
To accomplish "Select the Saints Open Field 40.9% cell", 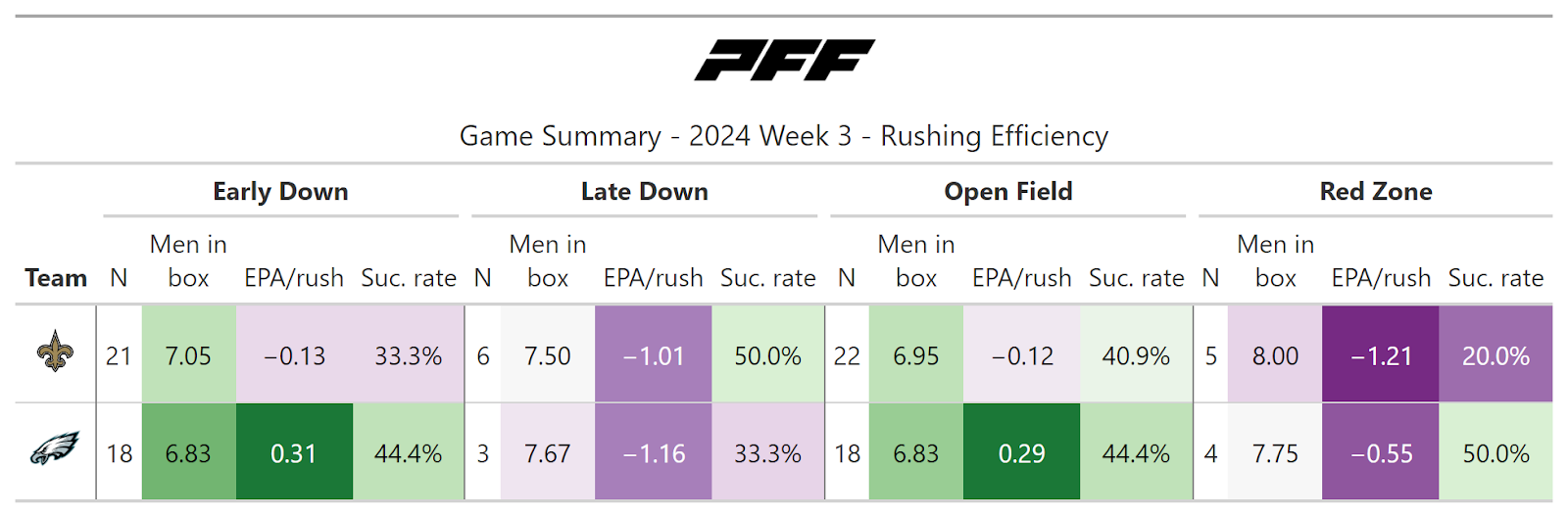I will coord(1136,355).
